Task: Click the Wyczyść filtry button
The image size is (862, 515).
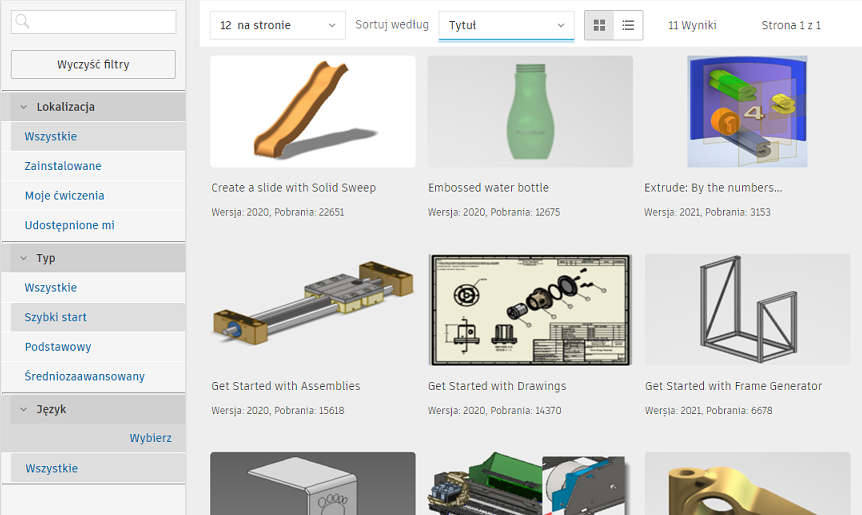Action: coord(93,64)
